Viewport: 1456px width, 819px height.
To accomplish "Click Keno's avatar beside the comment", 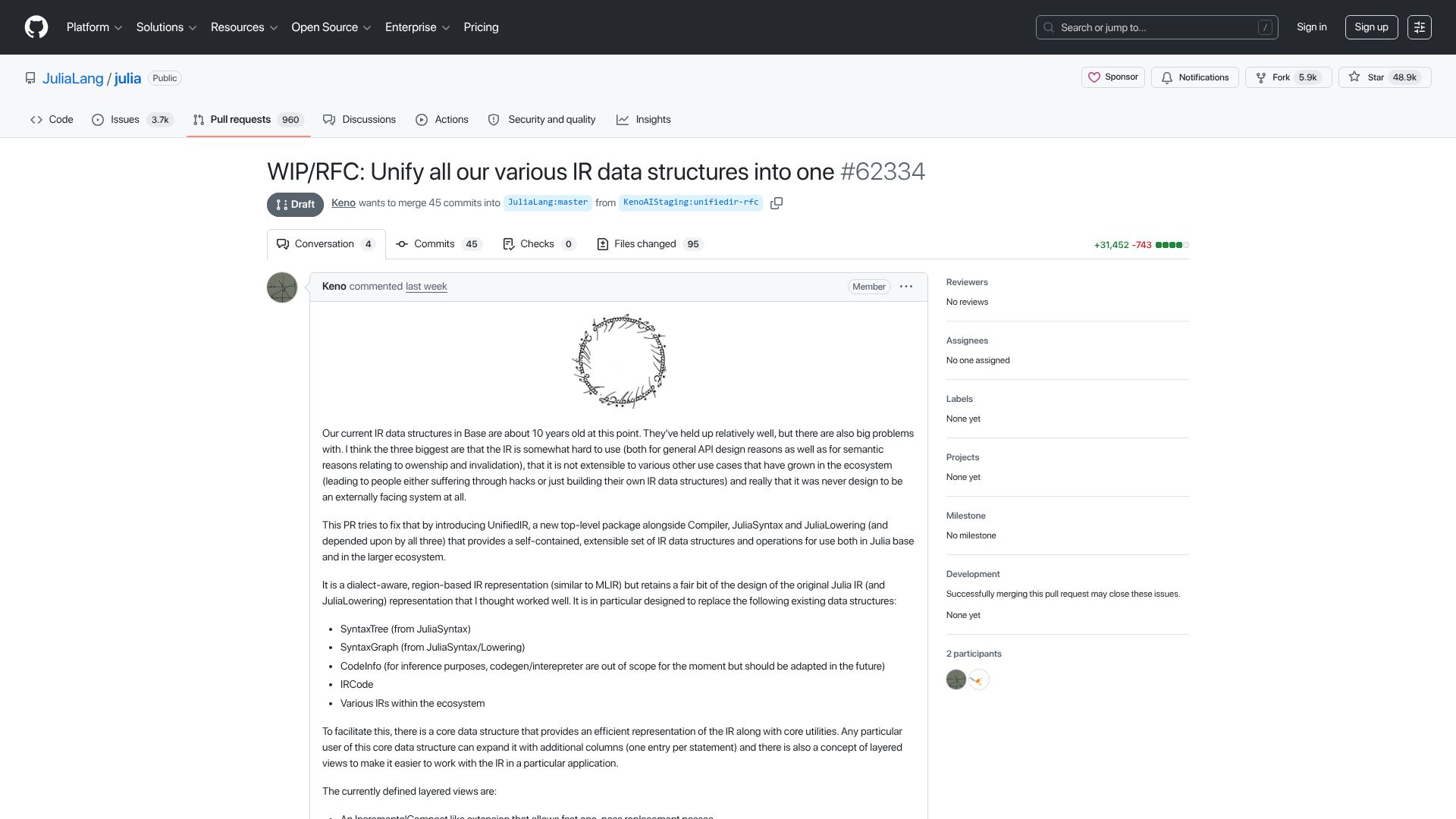I will click(x=282, y=287).
